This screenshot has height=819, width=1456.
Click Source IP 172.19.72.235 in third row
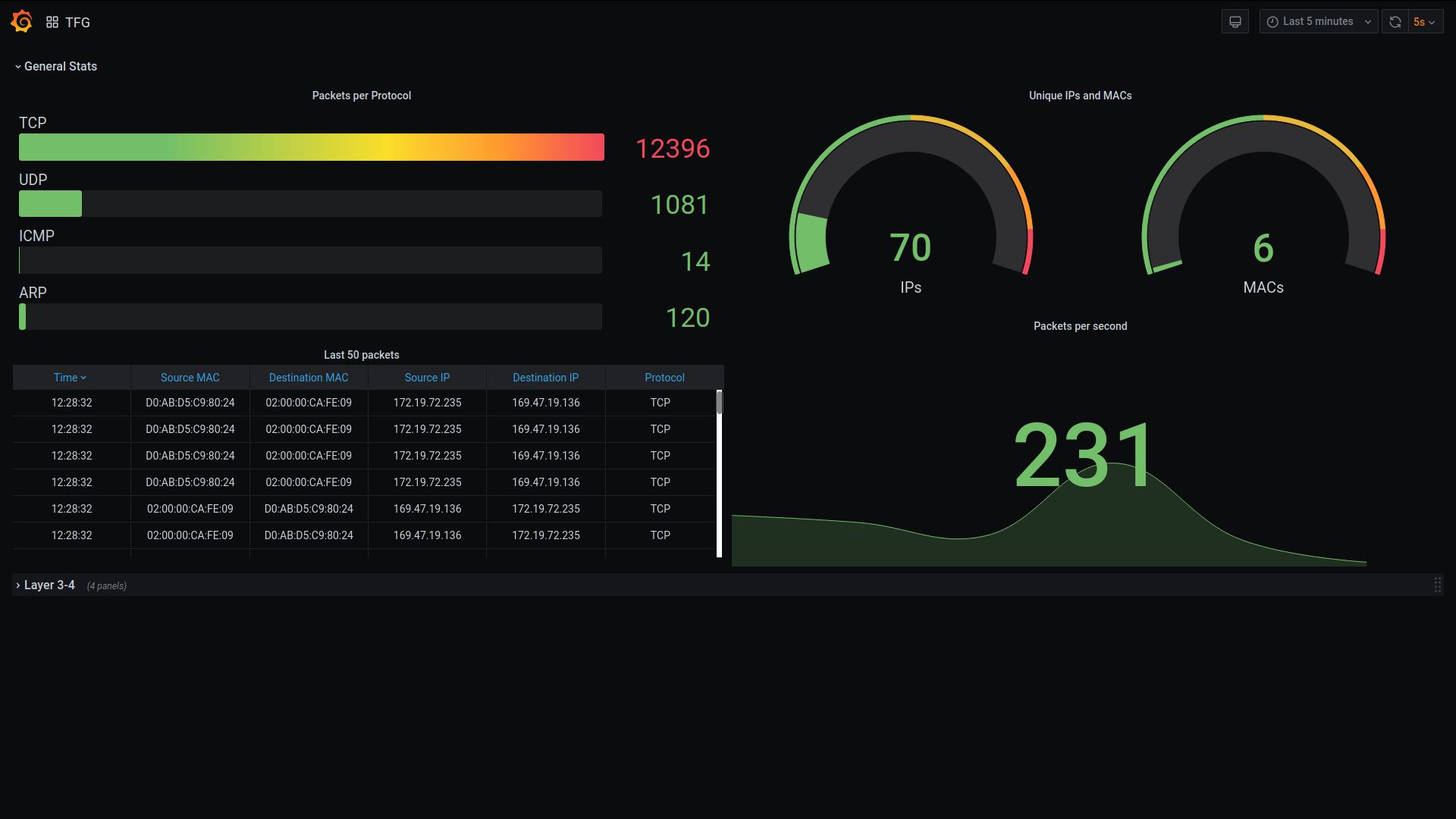coord(427,456)
